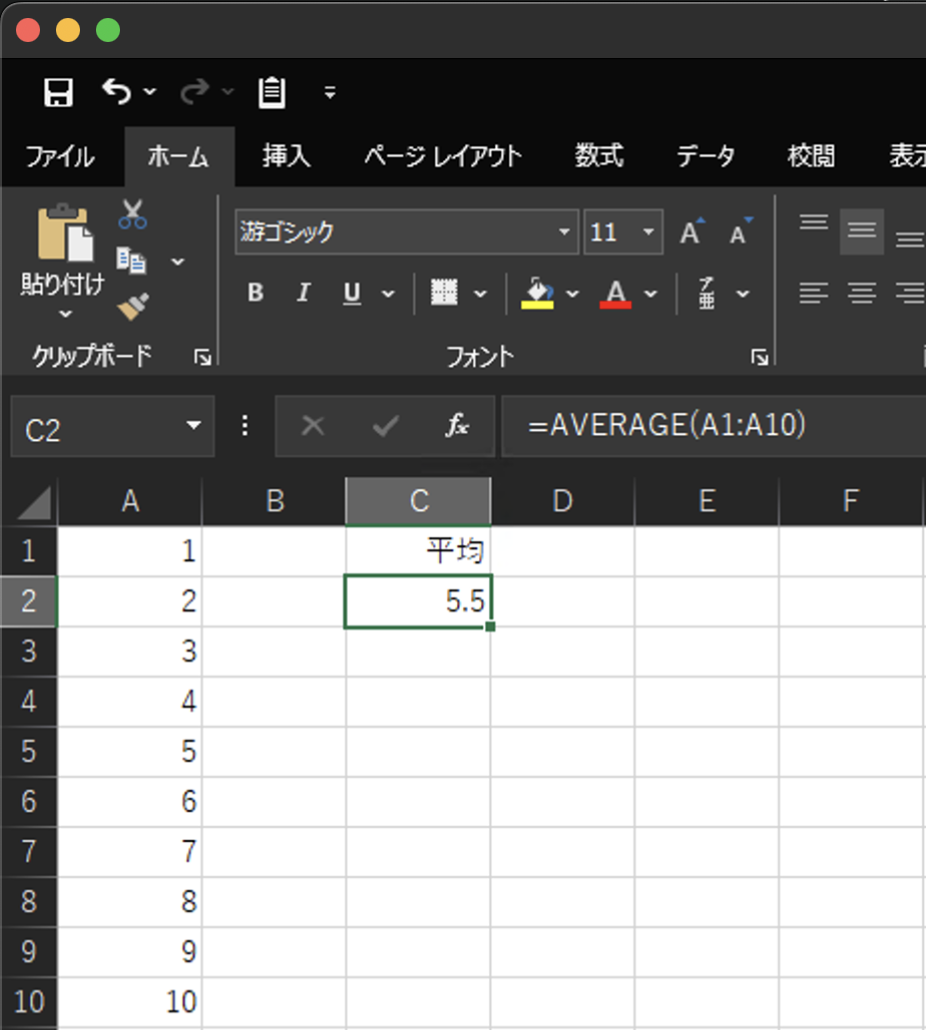Open the font family dropdown showing 游ゴシック
This screenshot has height=1030, width=926.
tap(563, 231)
